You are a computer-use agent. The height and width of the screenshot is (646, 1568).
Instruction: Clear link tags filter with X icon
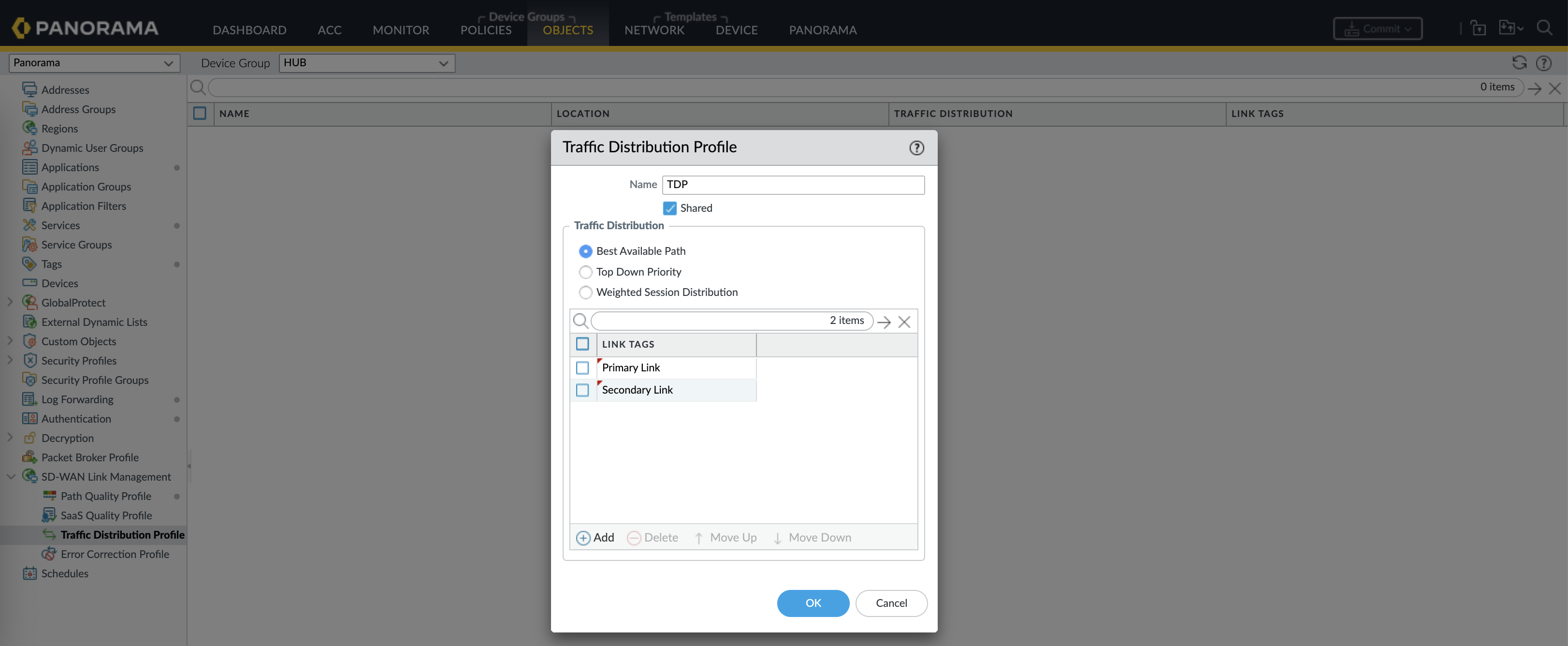[x=904, y=322]
